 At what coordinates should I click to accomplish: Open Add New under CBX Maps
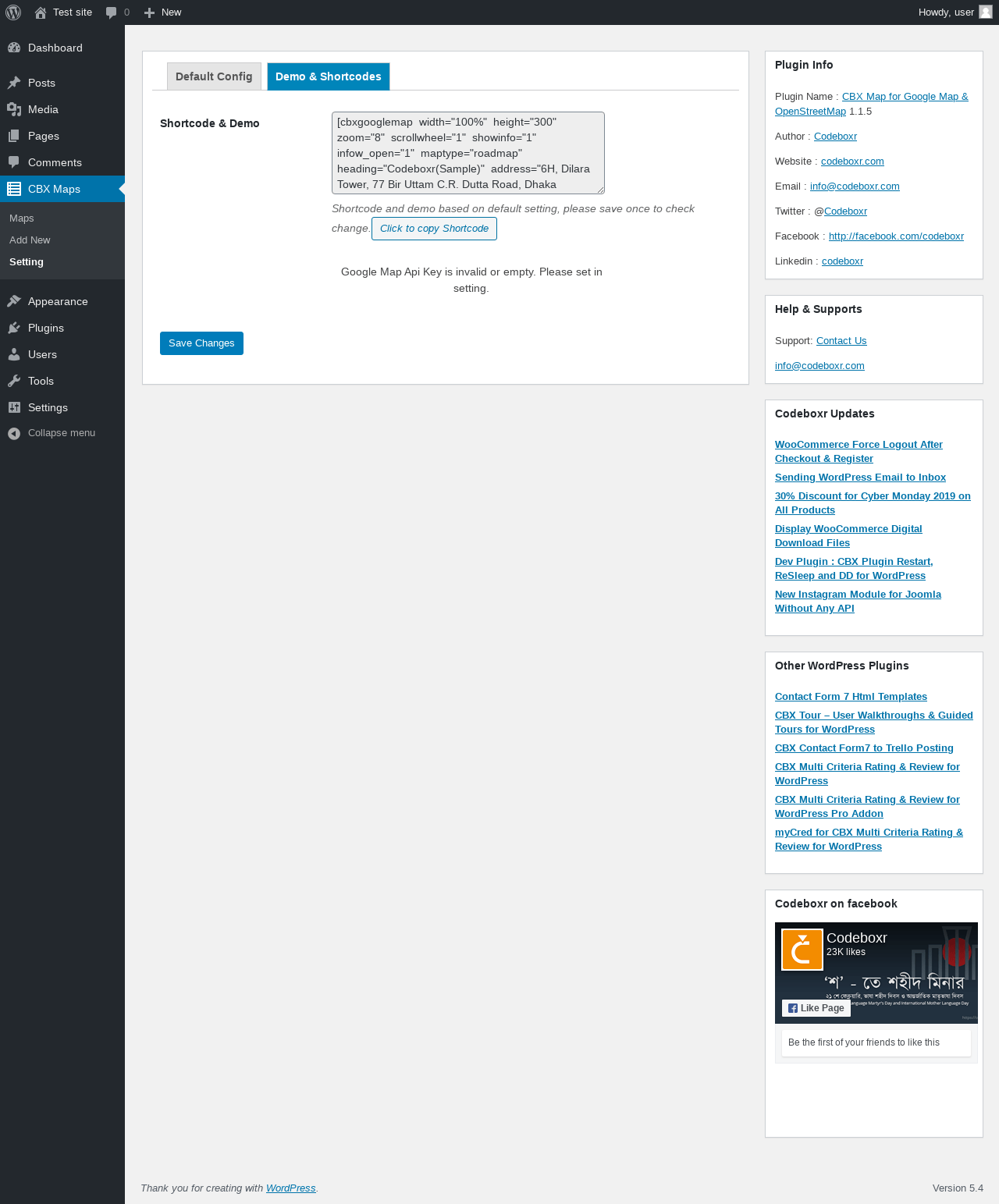coord(30,240)
